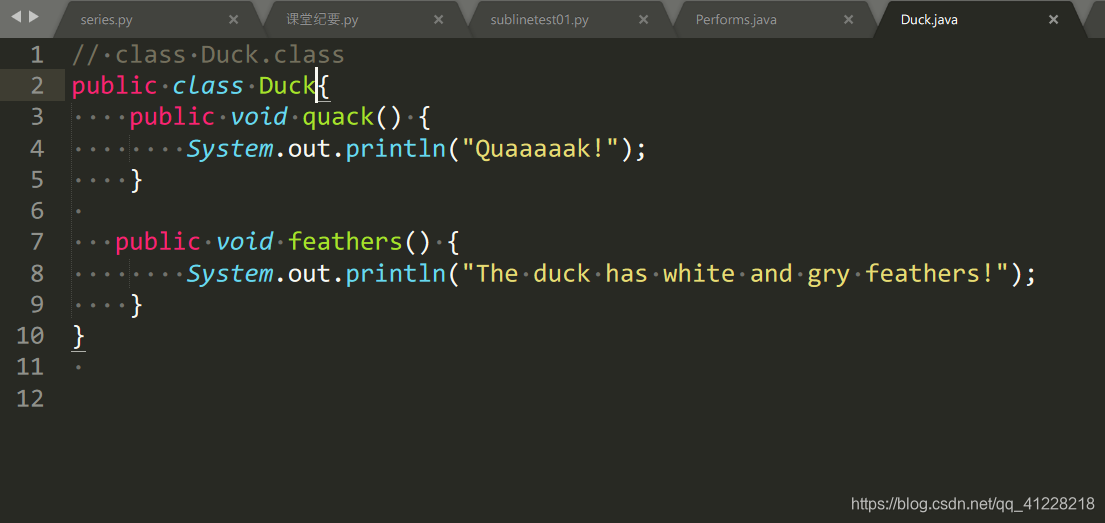Click the closing brace on line 10

pos(79,336)
